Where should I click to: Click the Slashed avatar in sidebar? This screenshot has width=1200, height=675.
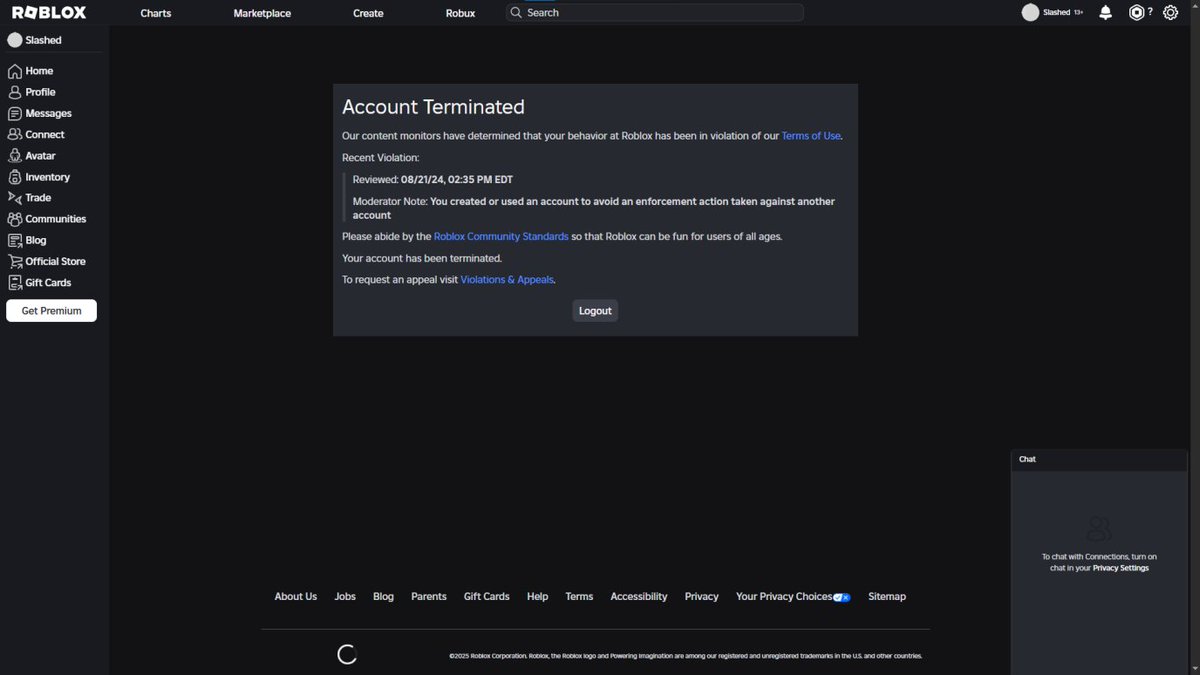(14, 40)
